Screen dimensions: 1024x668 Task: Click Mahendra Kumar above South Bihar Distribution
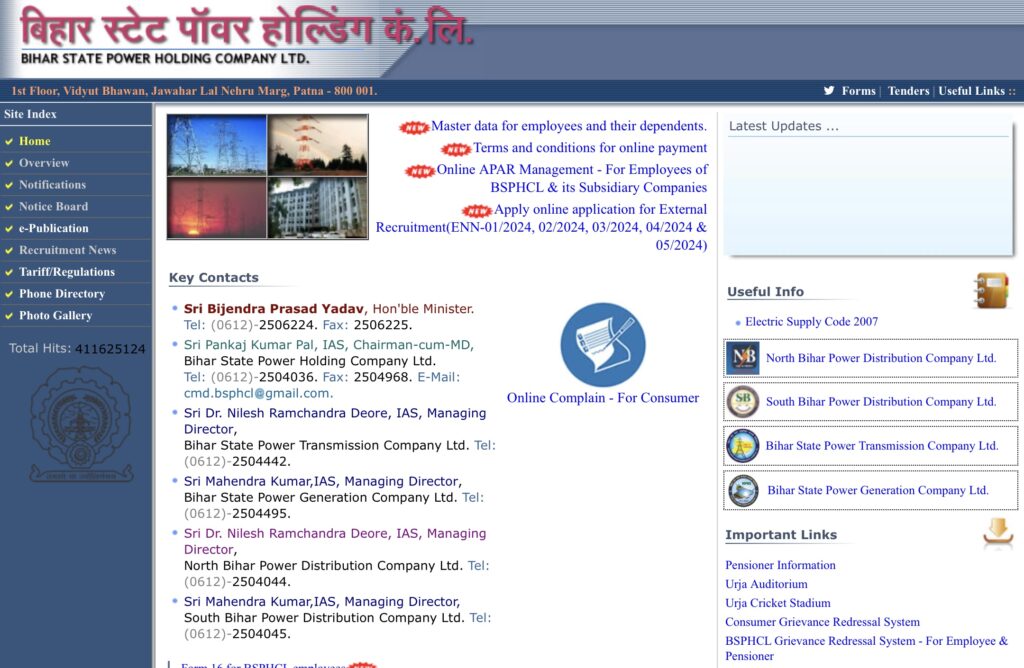[x=322, y=601]
